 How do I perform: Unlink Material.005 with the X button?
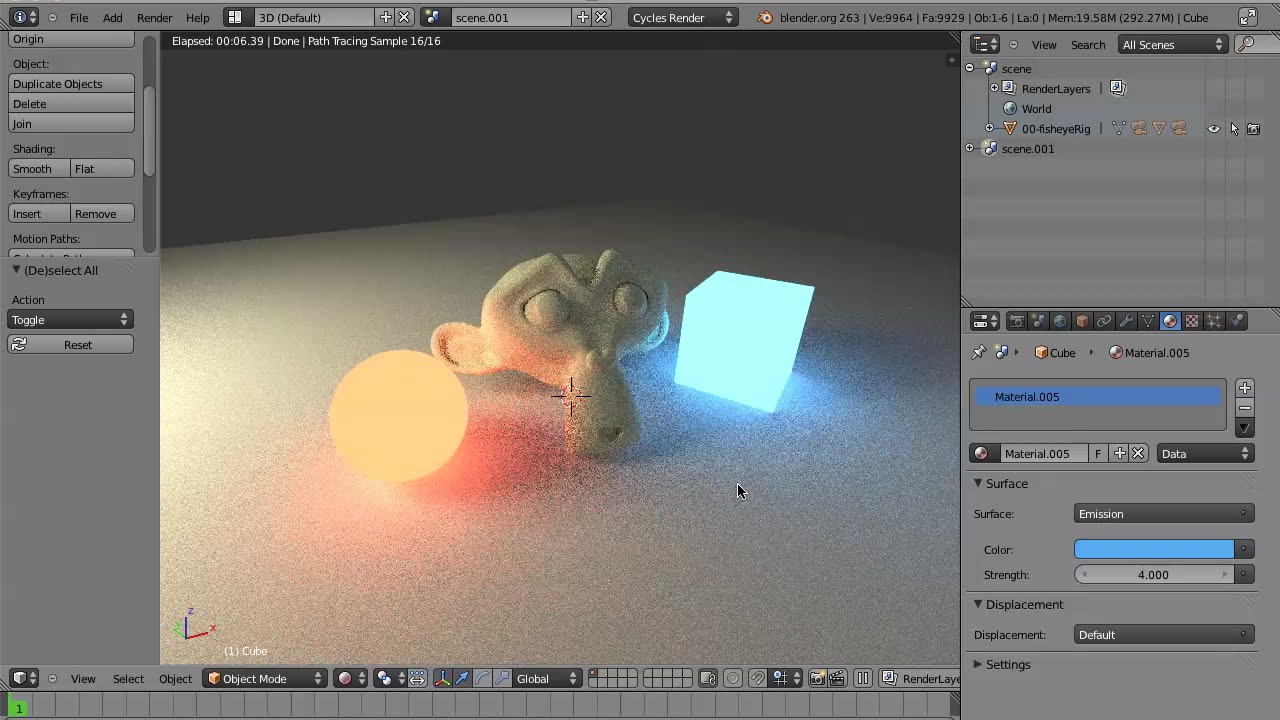tap(1138, 453)
